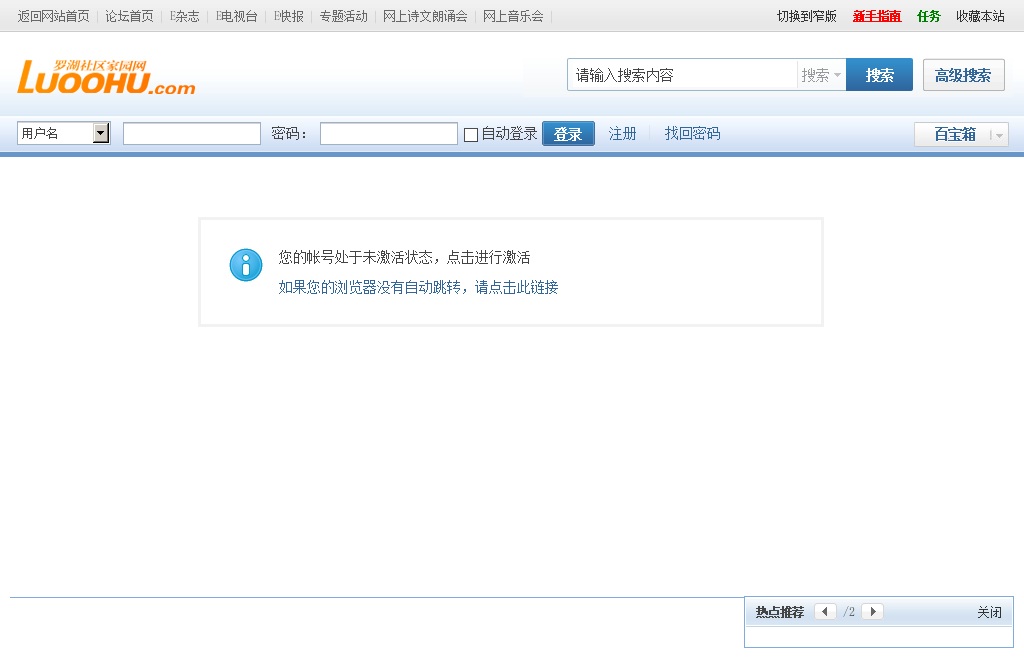Click the LUOOHU.com site logo

click(106, 77)
